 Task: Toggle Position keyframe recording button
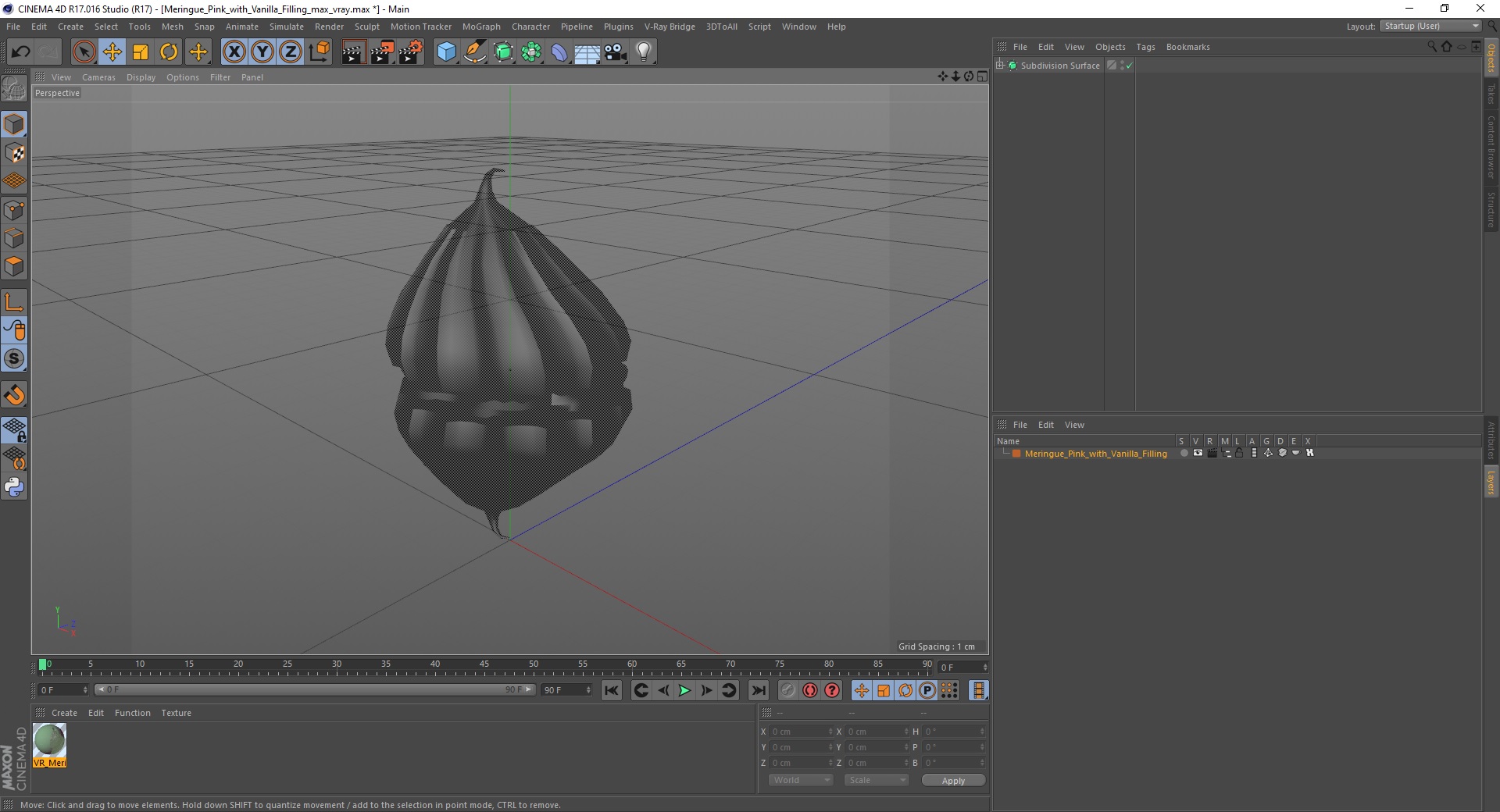point(861,690)
